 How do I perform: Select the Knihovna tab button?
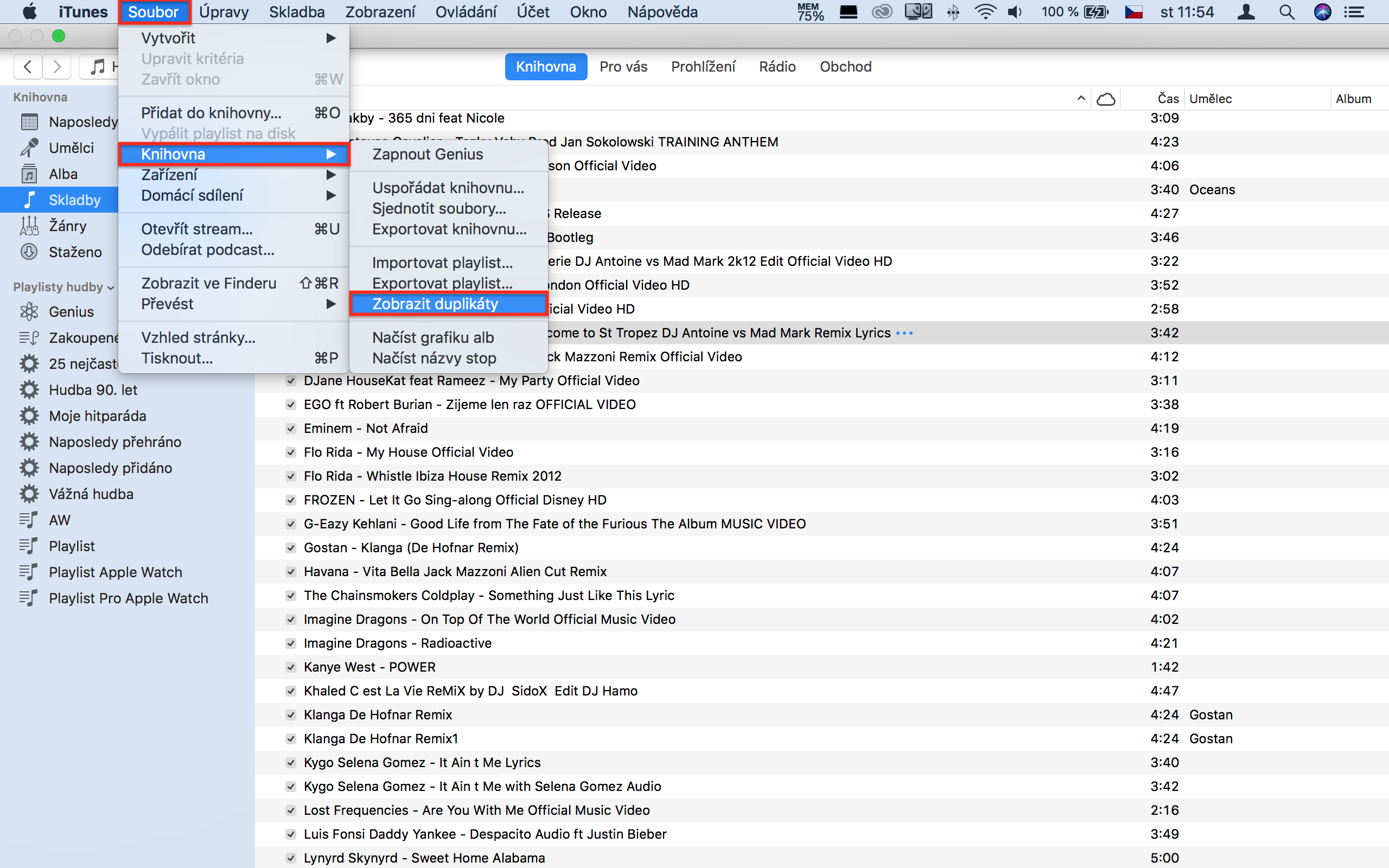coord(546,67)
